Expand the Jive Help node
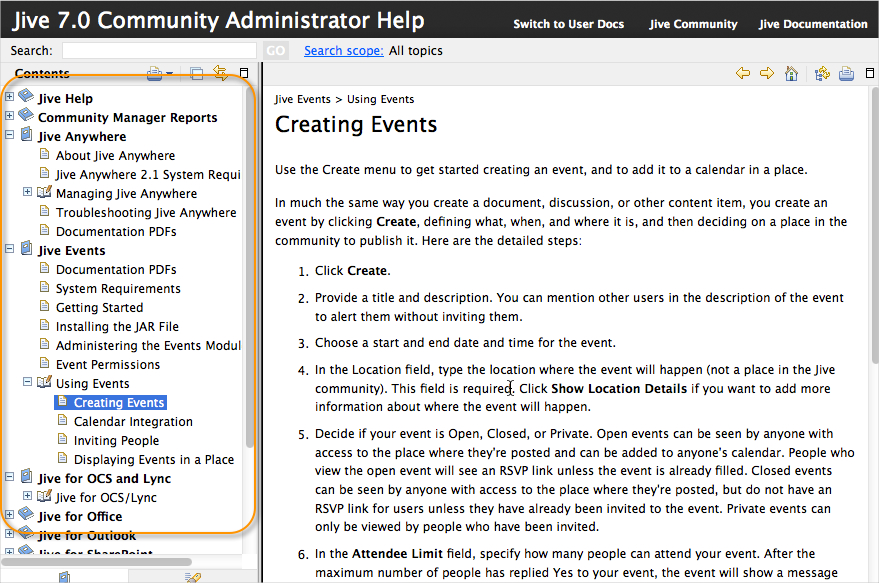This screenshot has height=583, width=879. coord(10,96)
